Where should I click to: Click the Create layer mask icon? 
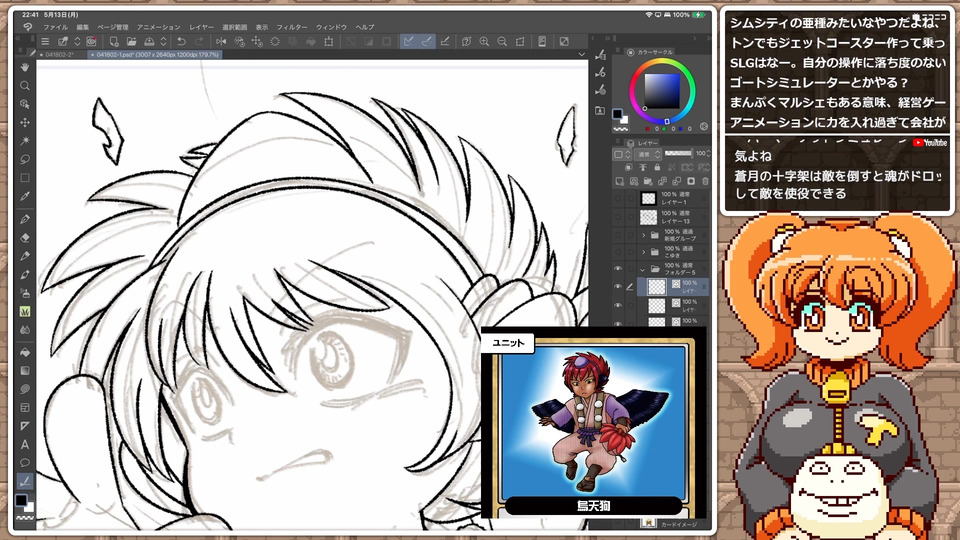[691, 181]
